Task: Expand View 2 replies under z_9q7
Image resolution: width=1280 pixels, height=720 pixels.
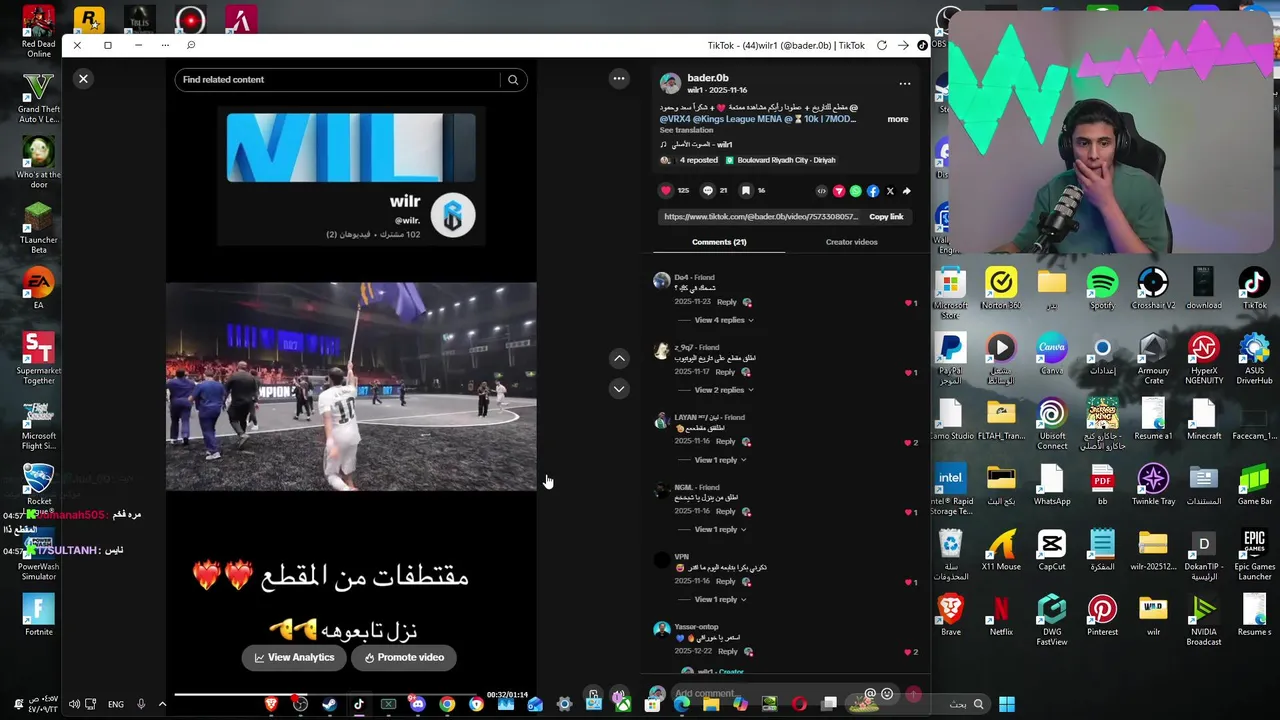Action: (723, 390)
